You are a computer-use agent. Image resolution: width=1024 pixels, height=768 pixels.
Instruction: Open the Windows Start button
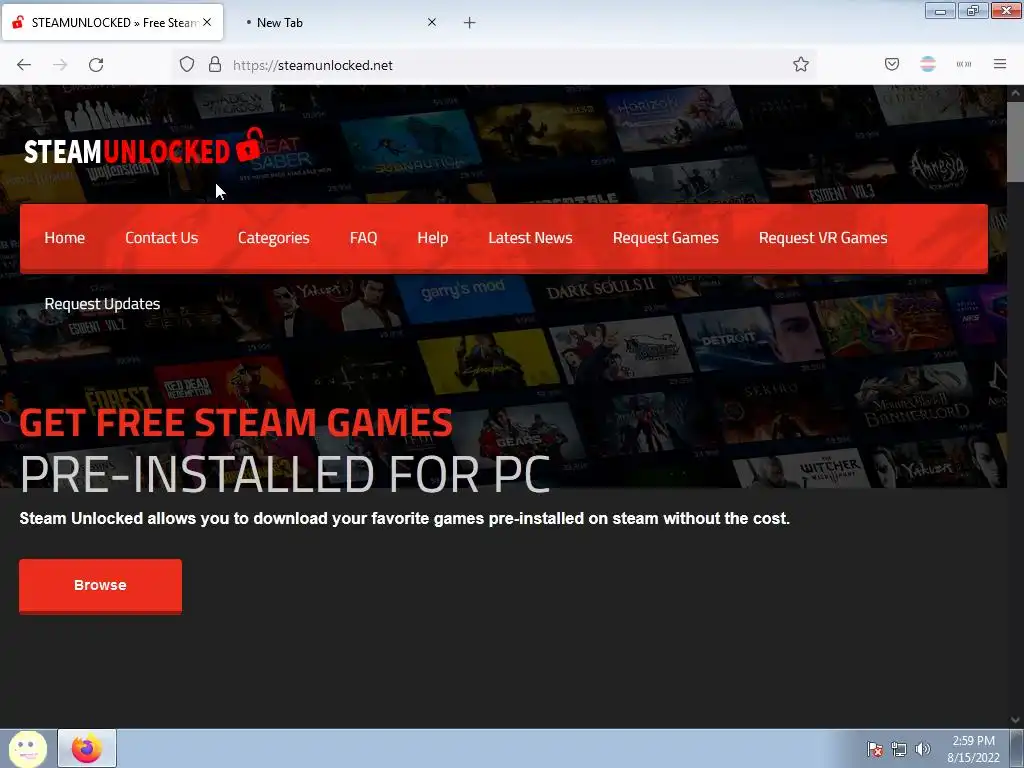(27, 748)
